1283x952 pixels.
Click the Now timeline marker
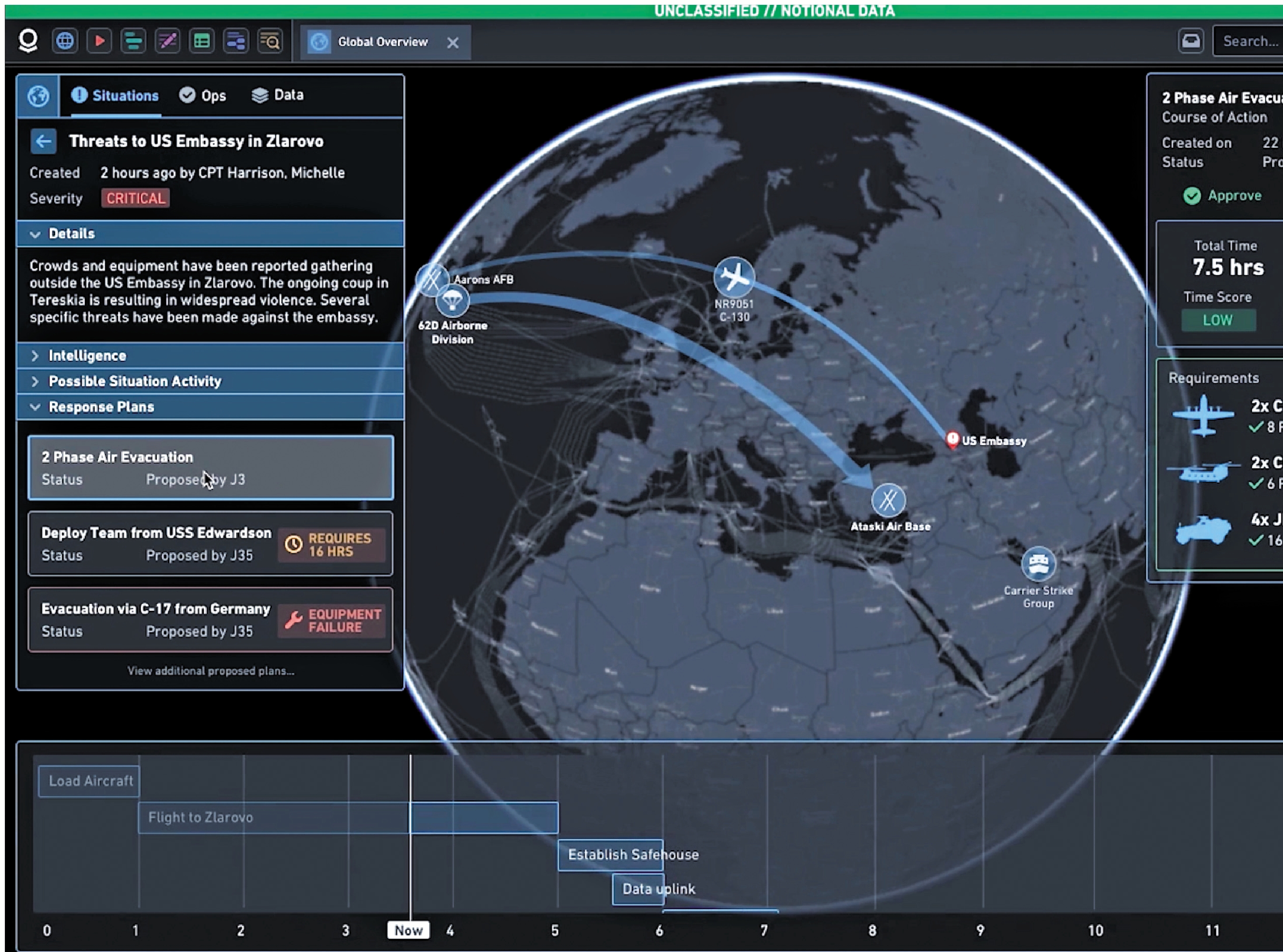pyautogui.click(x=408, y=930)
